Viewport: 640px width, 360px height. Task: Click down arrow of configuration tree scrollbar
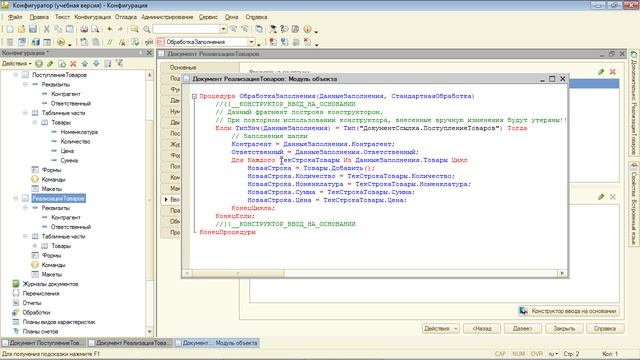pyautogui.click(x=149, y=331)
